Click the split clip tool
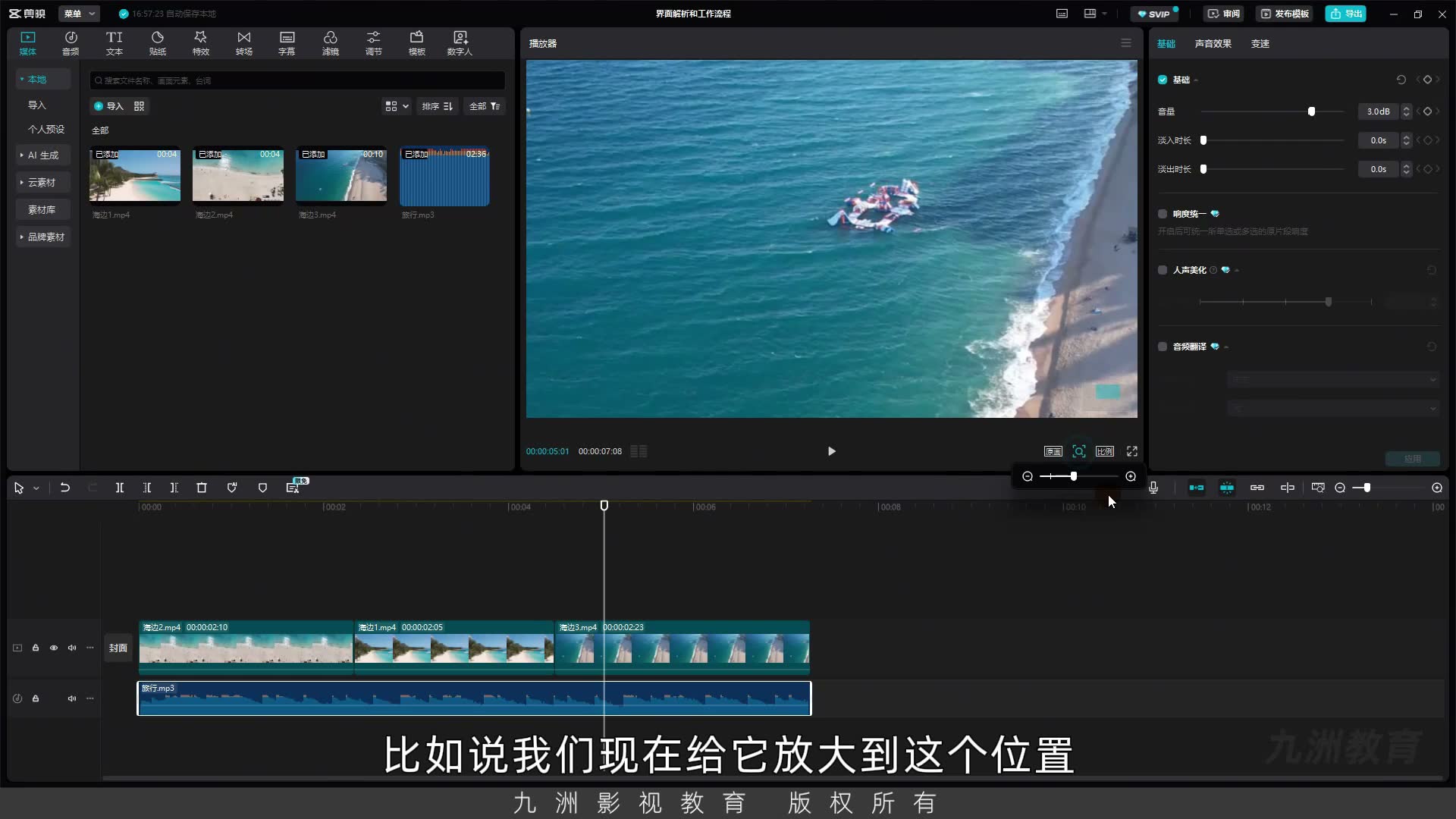 (119, 488)
